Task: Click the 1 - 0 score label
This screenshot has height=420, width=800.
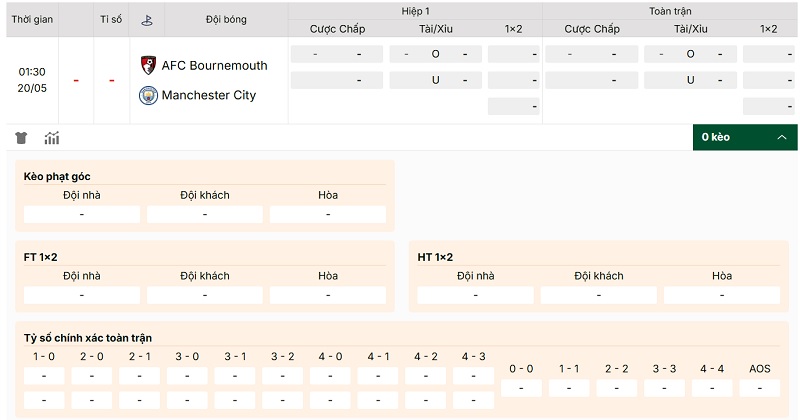Action: pos(44,357)
